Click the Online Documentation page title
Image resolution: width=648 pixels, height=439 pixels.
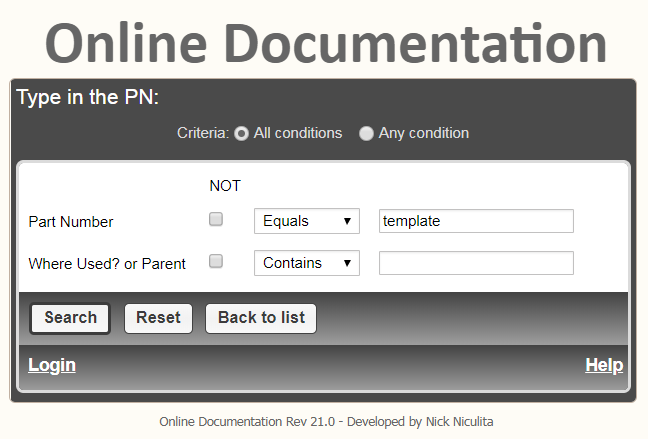click(325, 43)
